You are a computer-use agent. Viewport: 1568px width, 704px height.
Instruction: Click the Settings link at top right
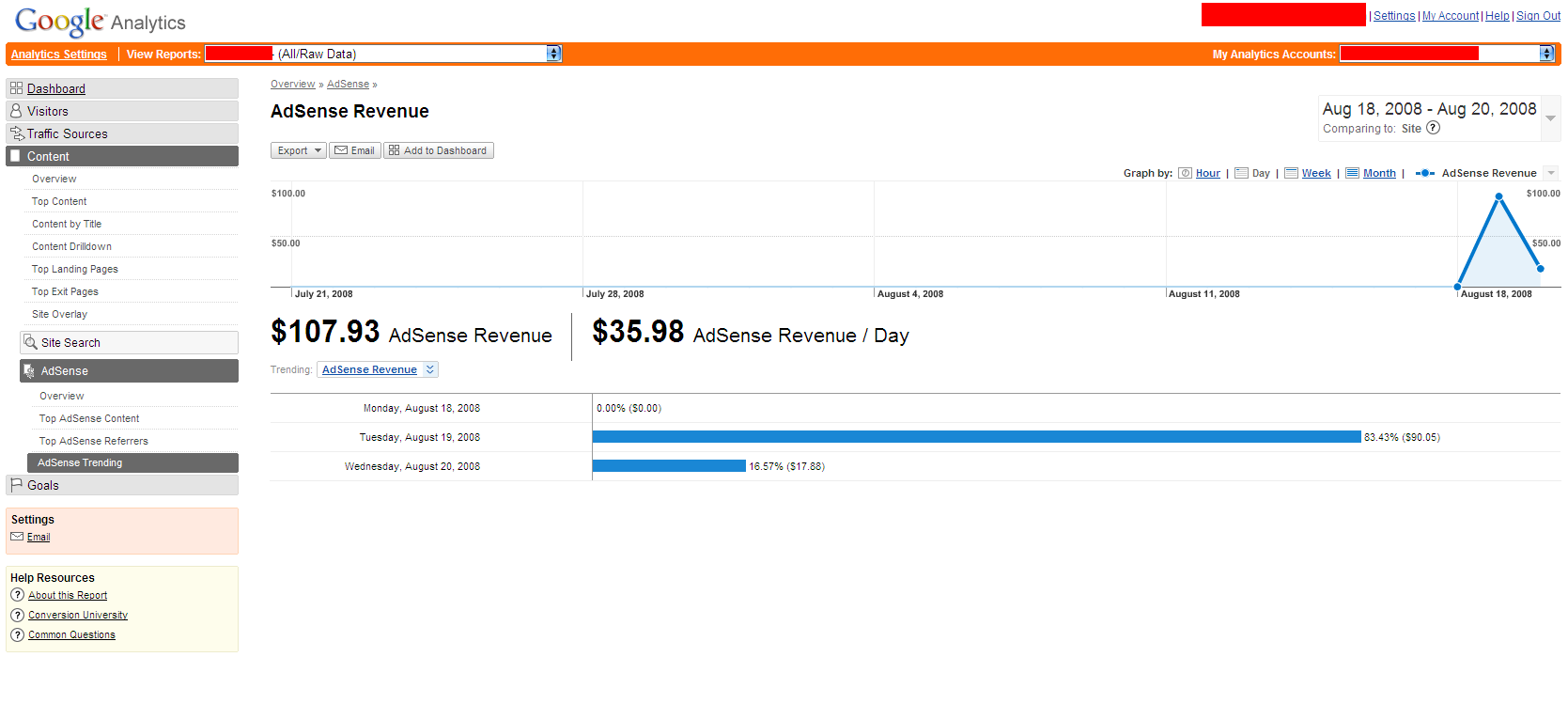click(1394, 16)
